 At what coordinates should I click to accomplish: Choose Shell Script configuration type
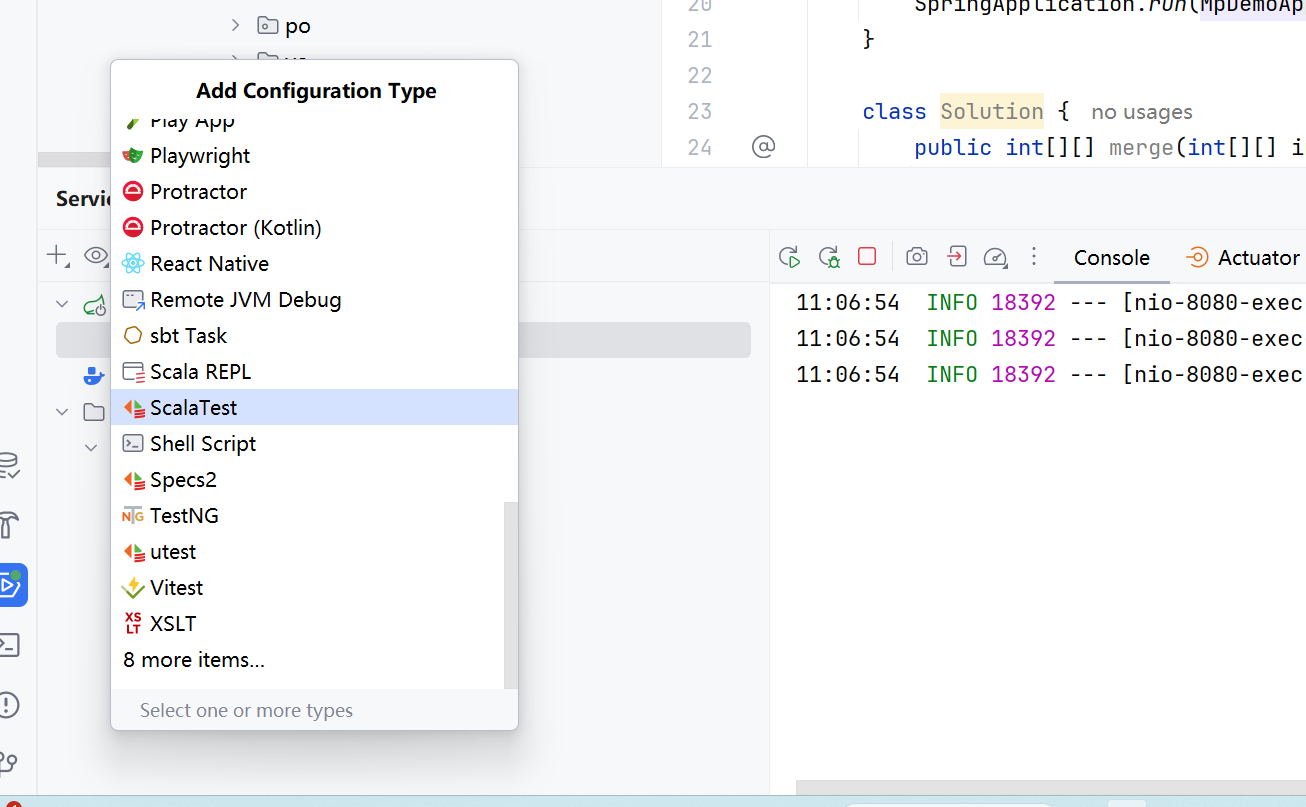click(x=315, y=444)
